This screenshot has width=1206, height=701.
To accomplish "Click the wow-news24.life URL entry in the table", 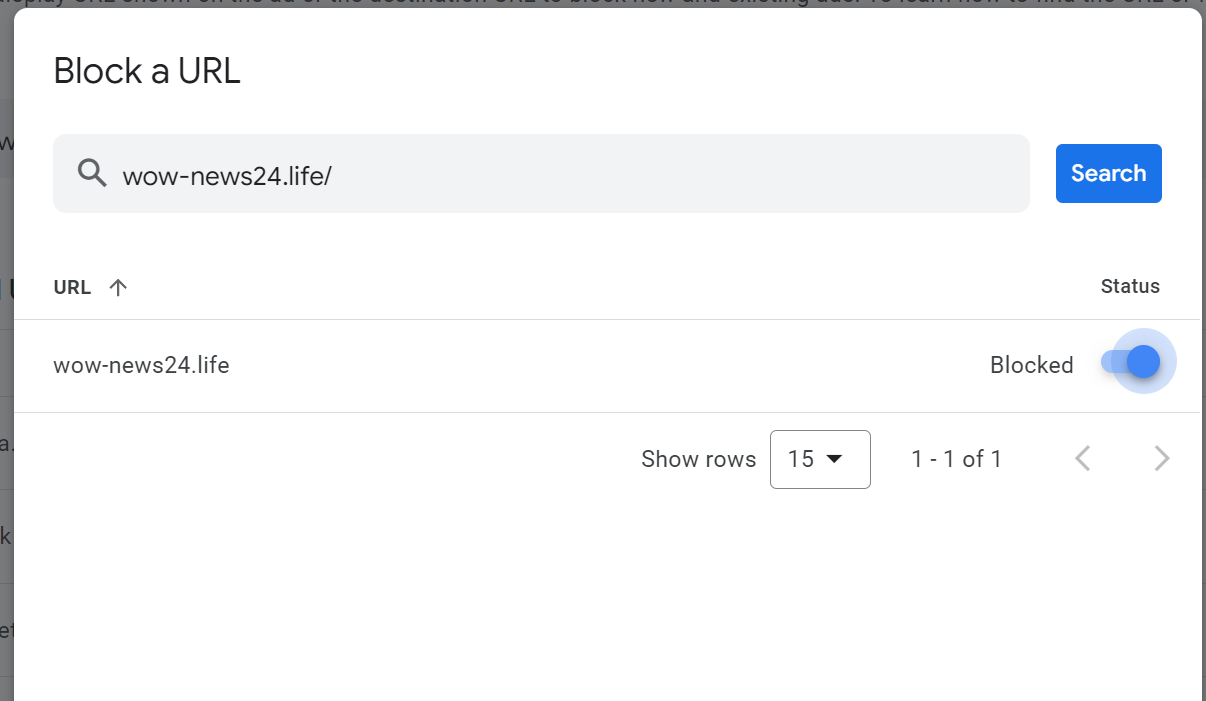I will pos(141,366).
